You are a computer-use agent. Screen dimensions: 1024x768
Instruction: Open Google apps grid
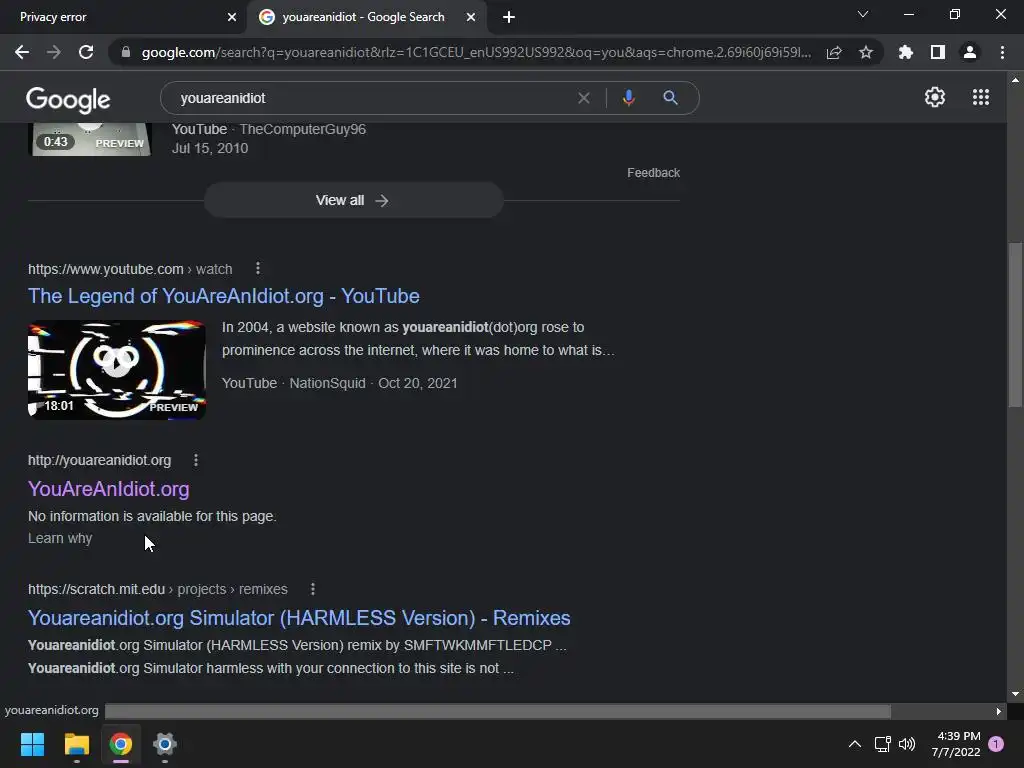(981, 97)
